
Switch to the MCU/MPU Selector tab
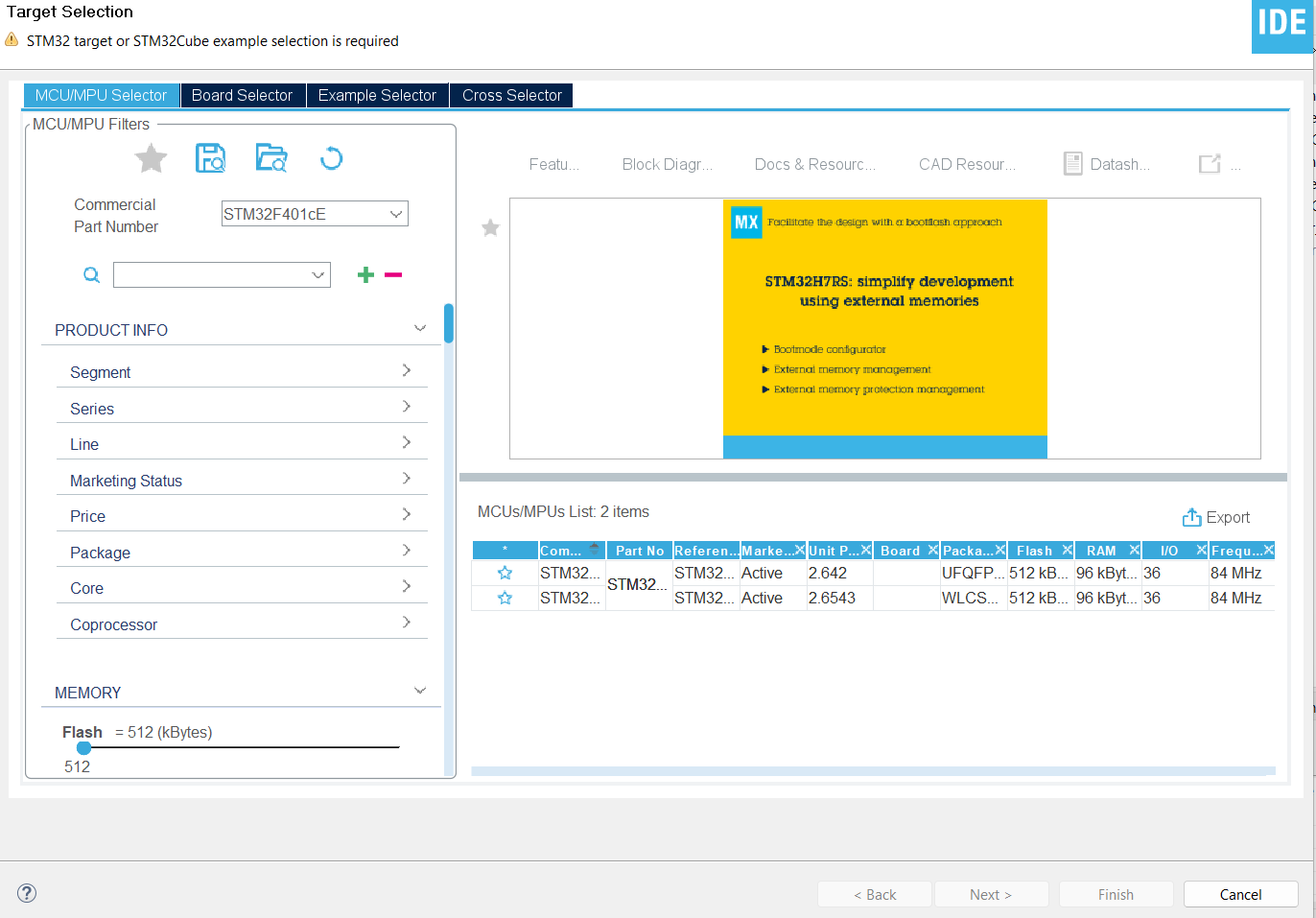(101, 95)
